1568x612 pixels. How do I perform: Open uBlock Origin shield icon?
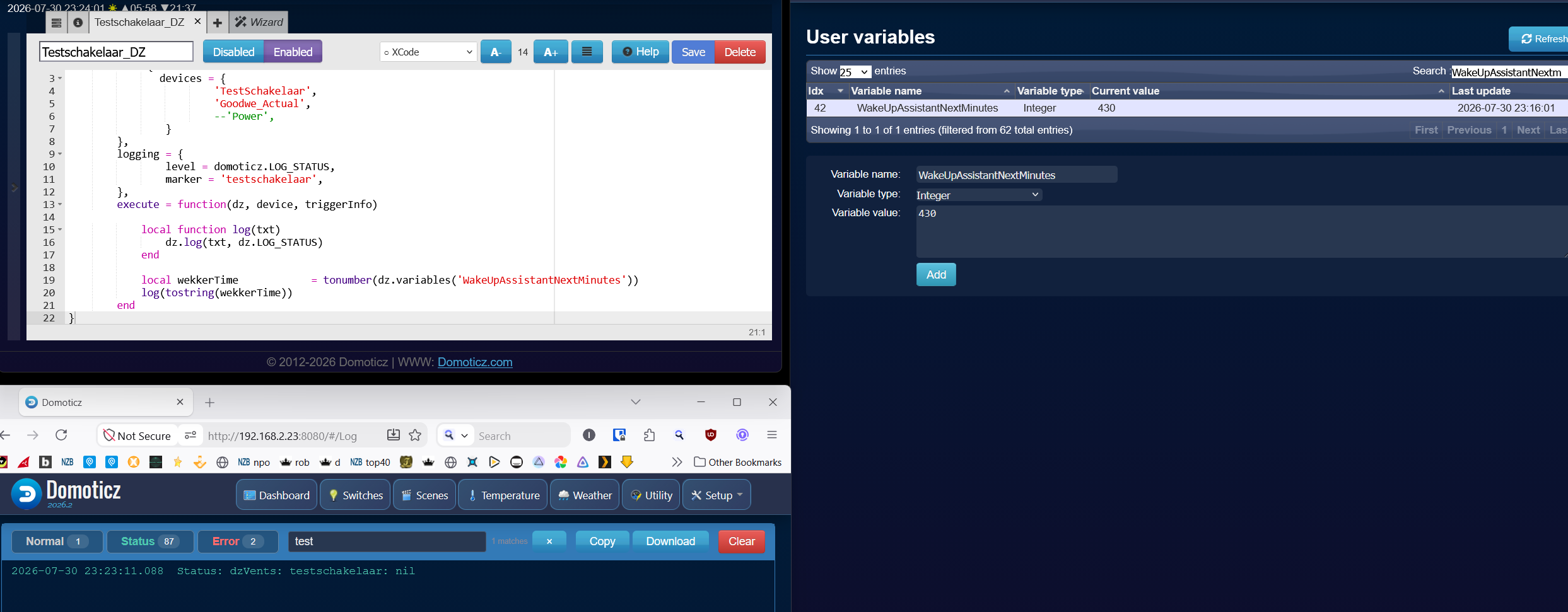[711, 435]
